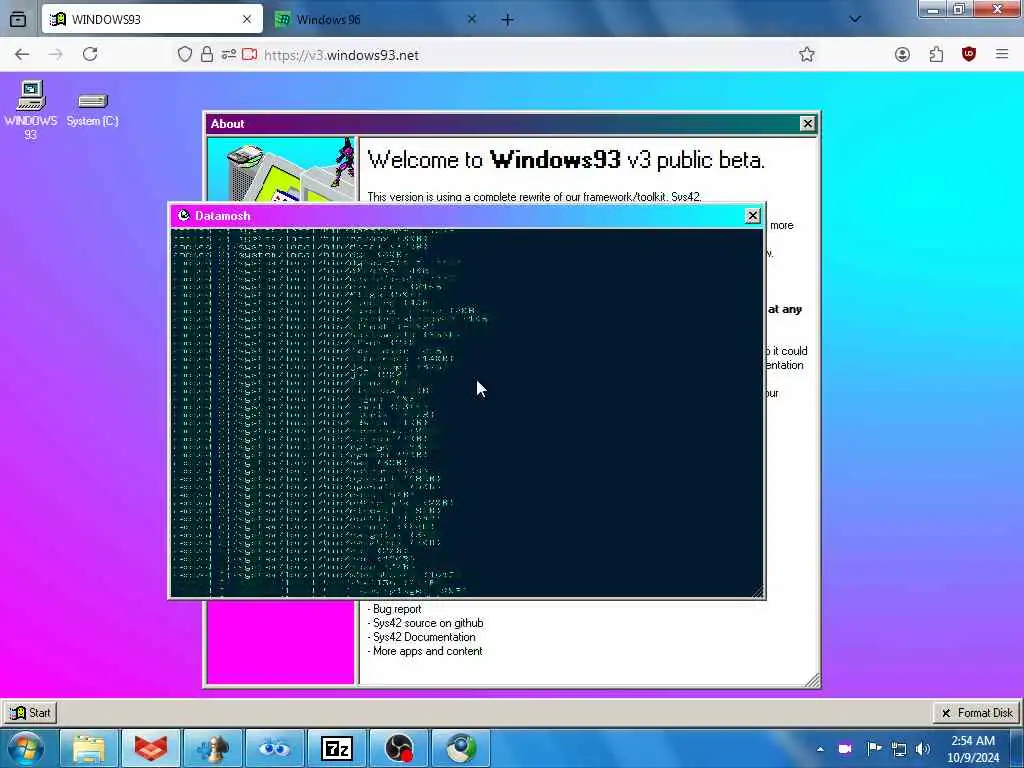
Task: Open the browser hamburger menu
Action: coord(1002,54)
